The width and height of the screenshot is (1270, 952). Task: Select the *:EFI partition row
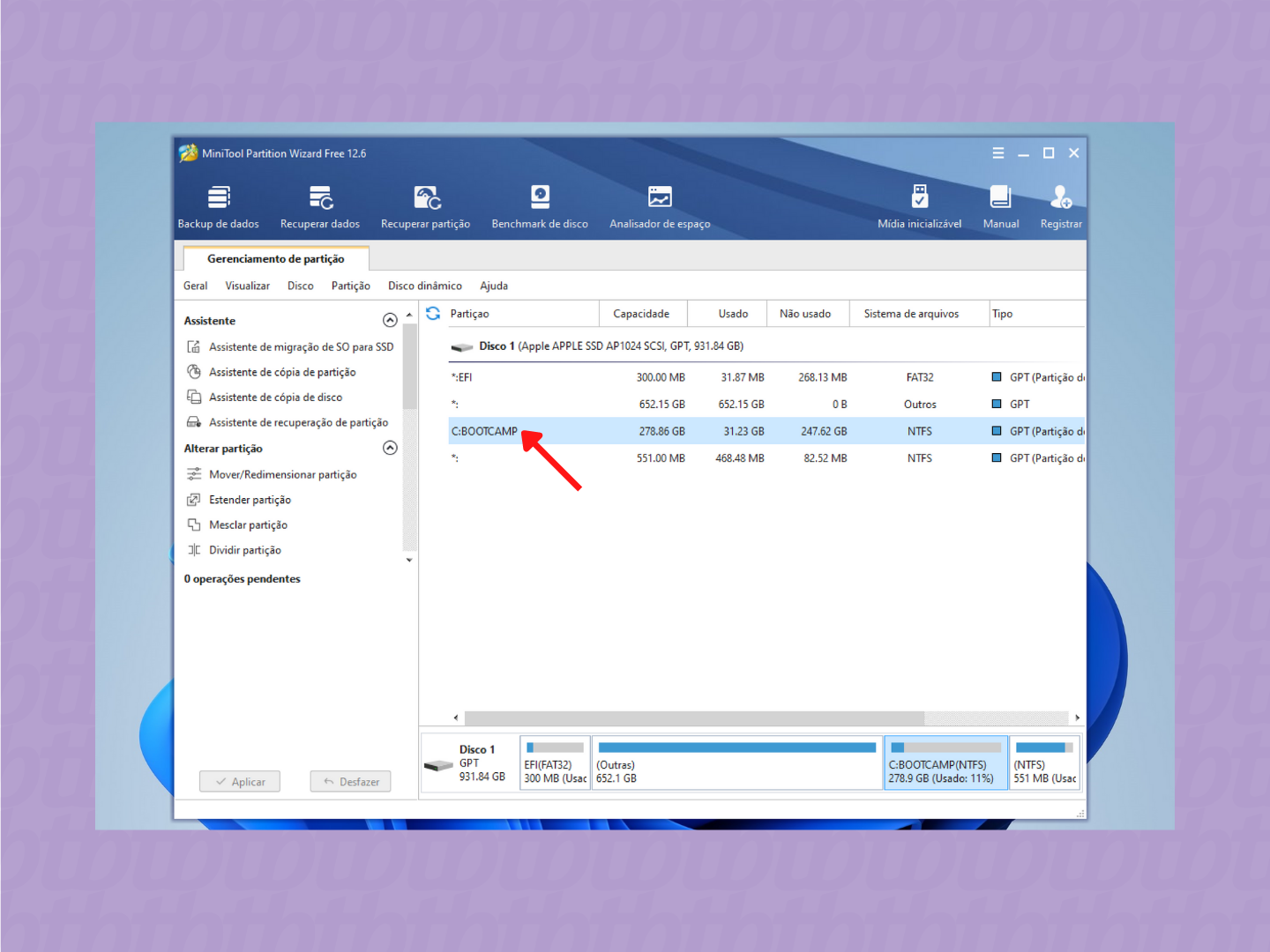click(x=766, y=377)
